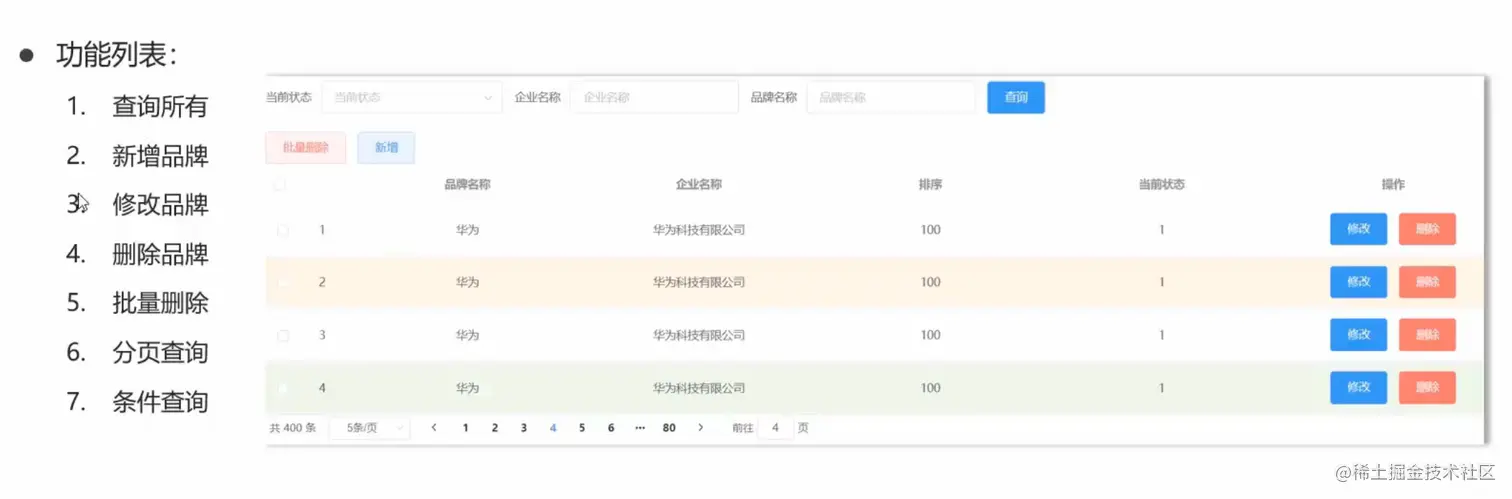Screen dimensions: 1512x499
Task: Check the checkbox for row 1
Action: (282, 230)
